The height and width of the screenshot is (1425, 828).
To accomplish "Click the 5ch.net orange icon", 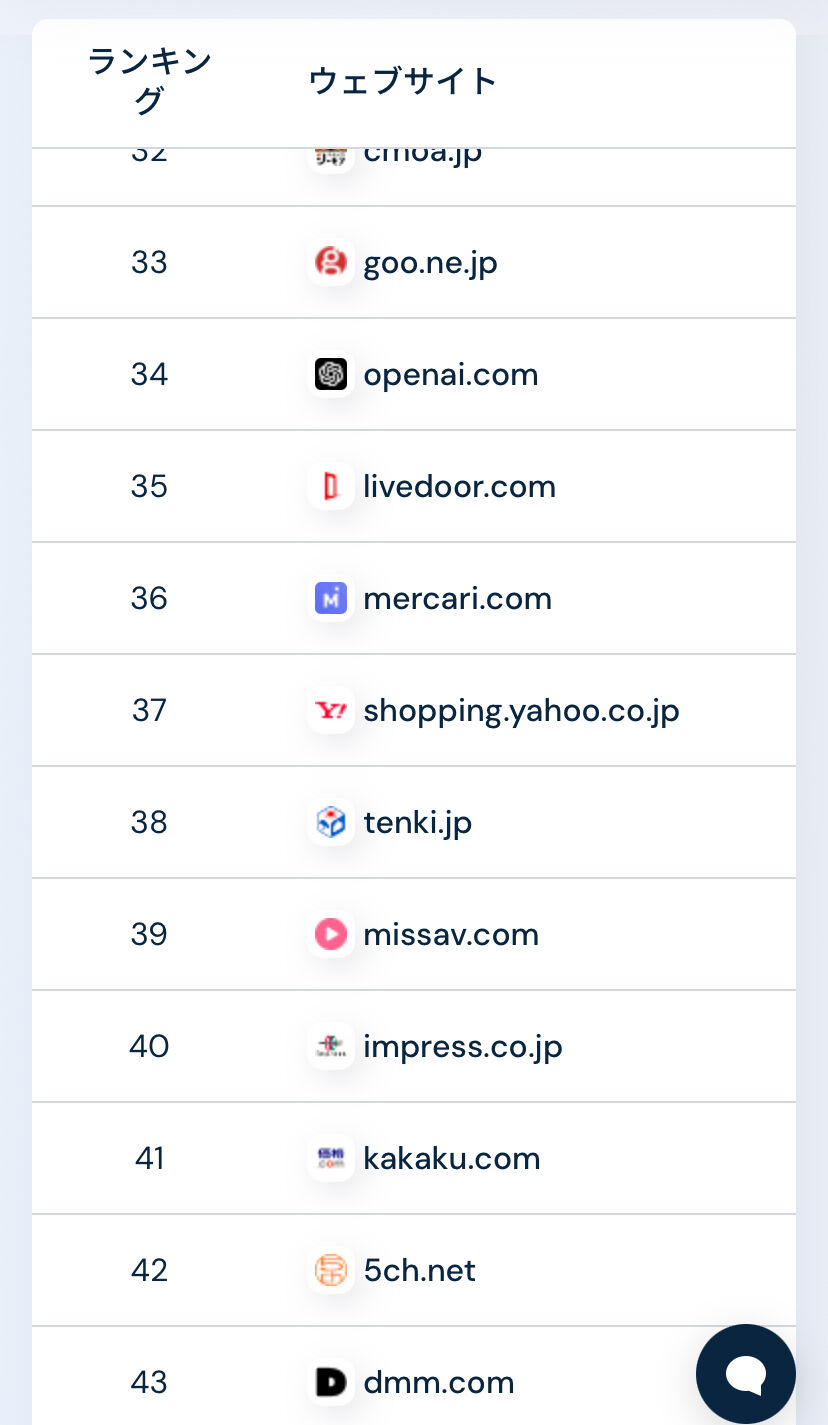I will coord(330,1271).
